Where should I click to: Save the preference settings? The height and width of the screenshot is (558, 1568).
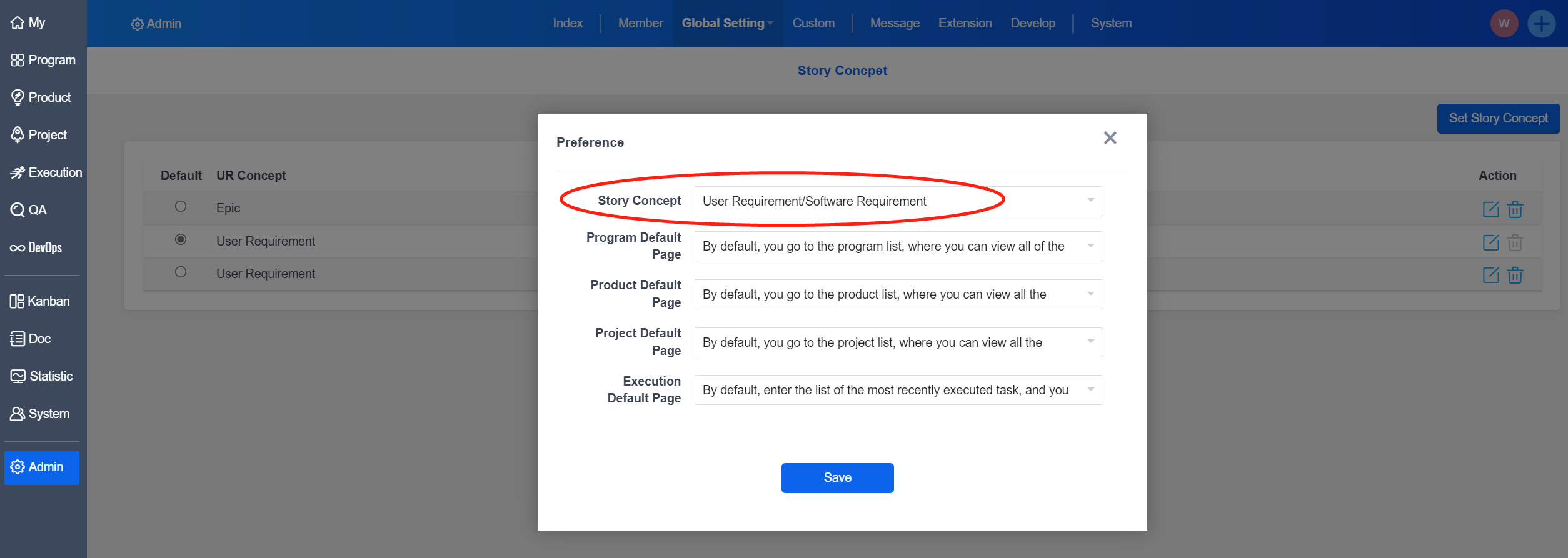(x=837, y=477)
